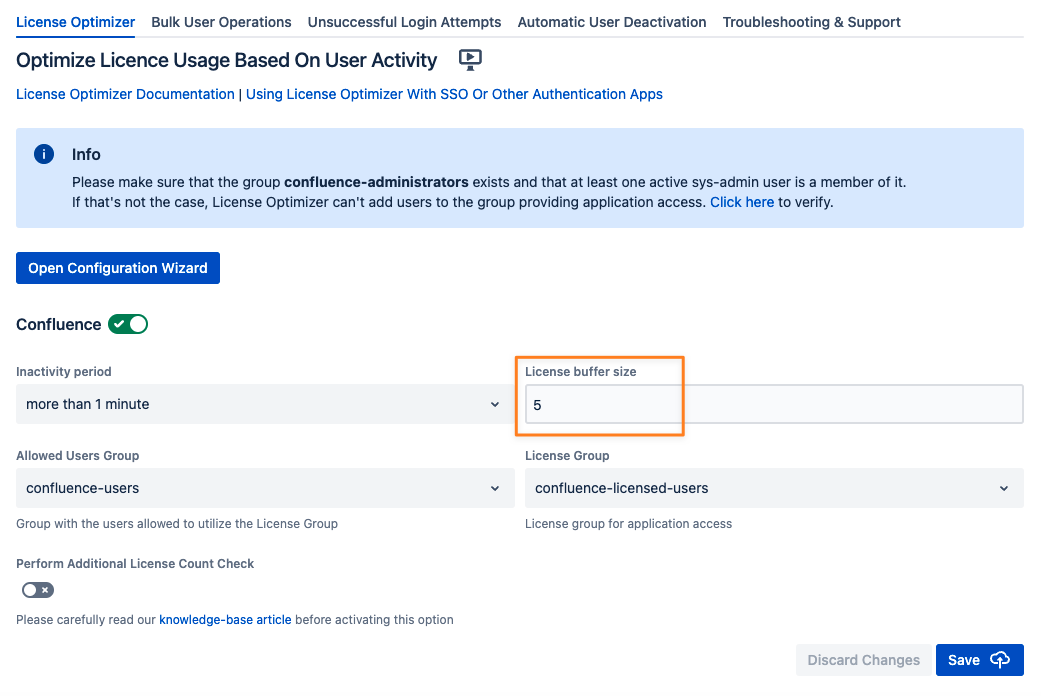Image resolution: width=1041 pixels, height=696 pixels.
Task: Expand the Allowed Users Group dropdown
Action: tap(262, 488)
